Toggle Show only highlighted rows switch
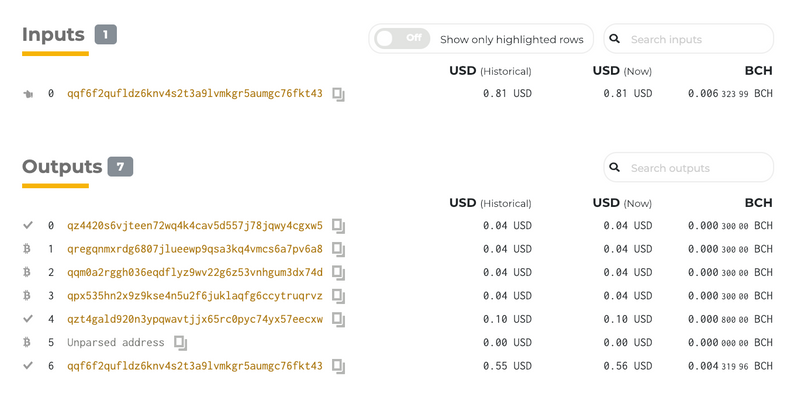The height and width of the screenshot is (419, 800). coord(402,39)
